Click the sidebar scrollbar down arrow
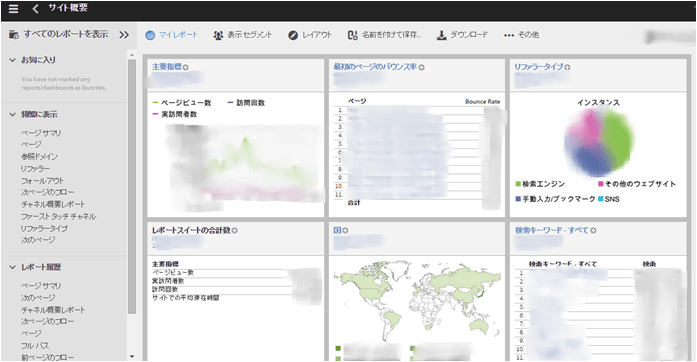697x362 pixels. [x=132, y=356]
